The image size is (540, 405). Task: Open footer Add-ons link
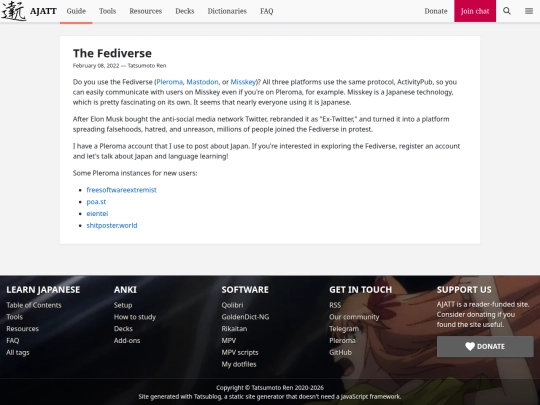tap(127, 341)
